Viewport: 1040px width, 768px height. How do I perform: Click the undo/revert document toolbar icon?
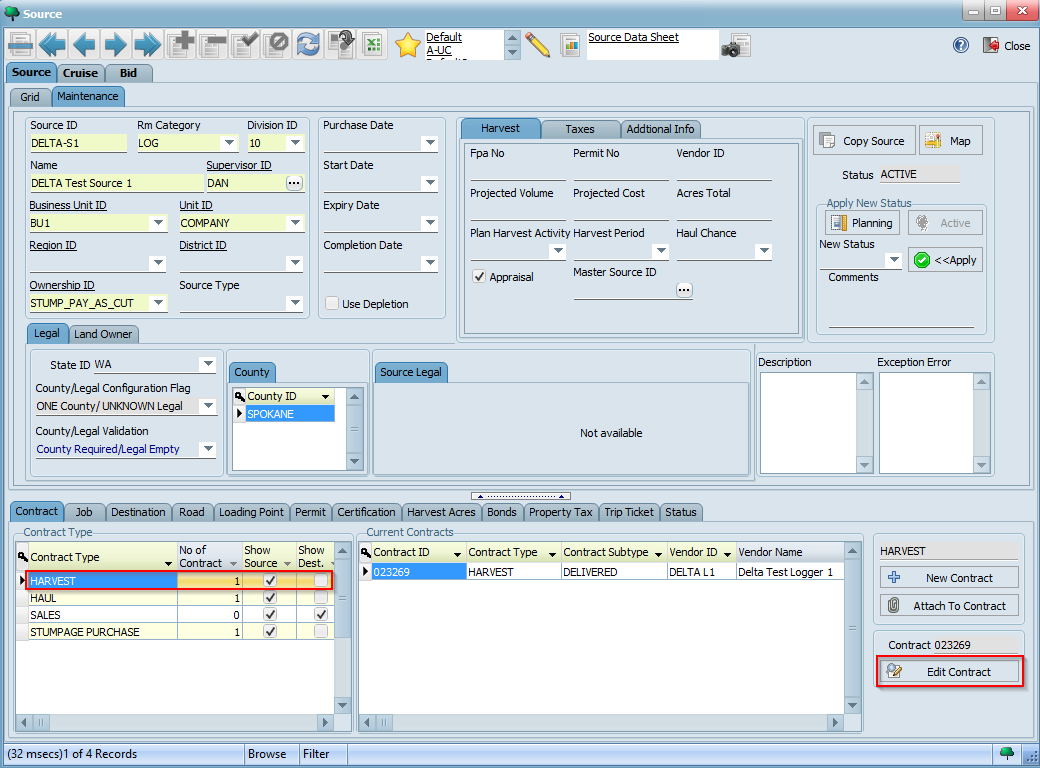(342, 45)
